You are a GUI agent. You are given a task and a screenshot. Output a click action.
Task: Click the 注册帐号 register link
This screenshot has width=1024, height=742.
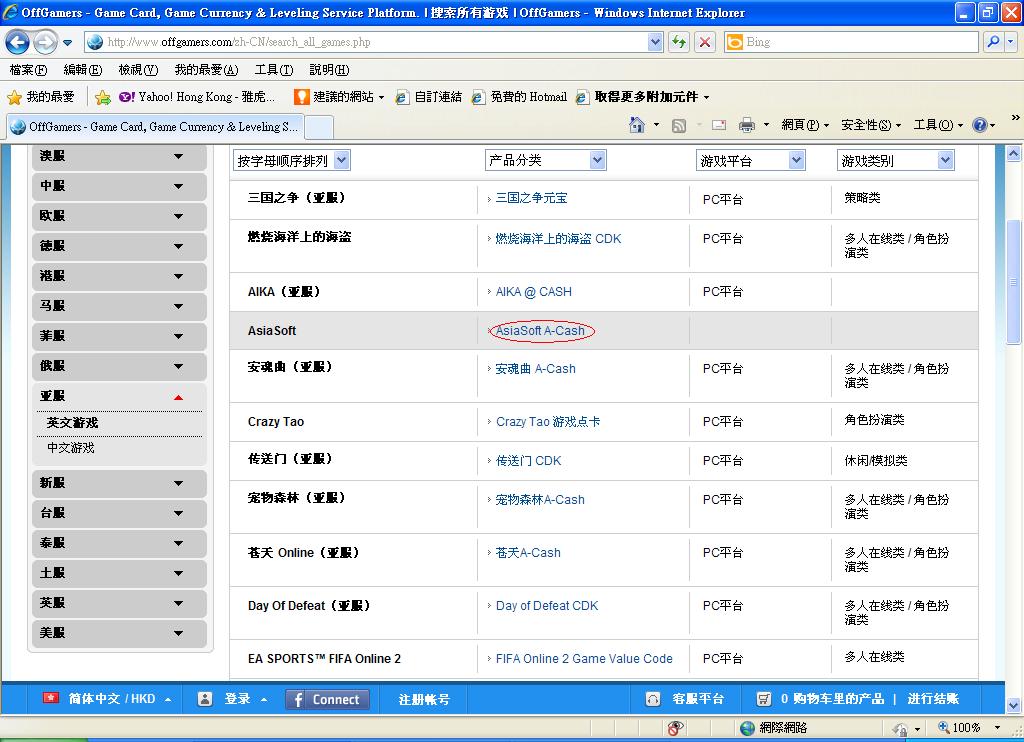[x=424, y=700]
